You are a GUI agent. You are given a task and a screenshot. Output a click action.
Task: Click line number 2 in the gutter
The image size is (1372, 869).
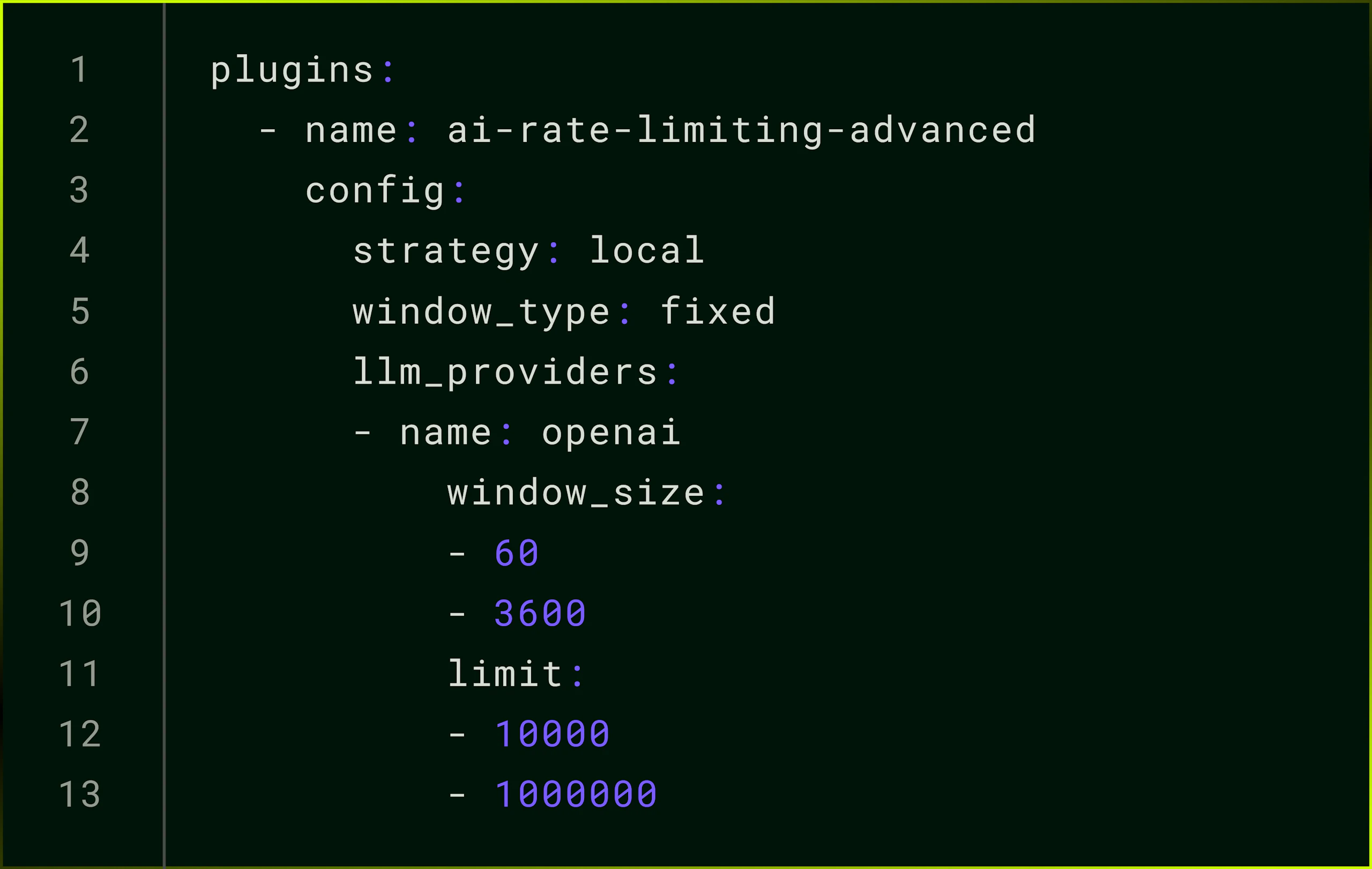point(79,130)
